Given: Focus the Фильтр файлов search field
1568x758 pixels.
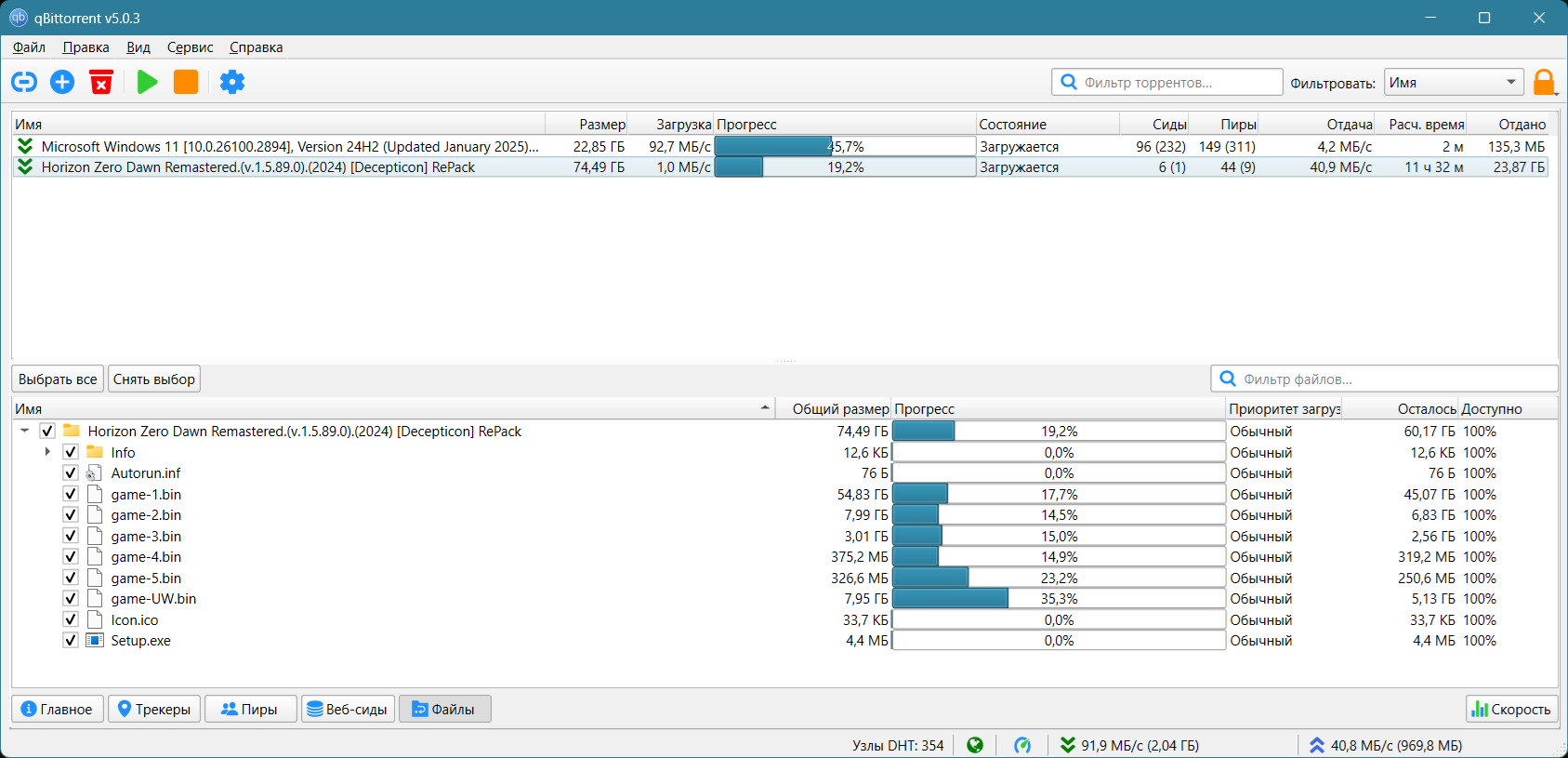Looking at the screenshot, I should tap(1384, 379).
